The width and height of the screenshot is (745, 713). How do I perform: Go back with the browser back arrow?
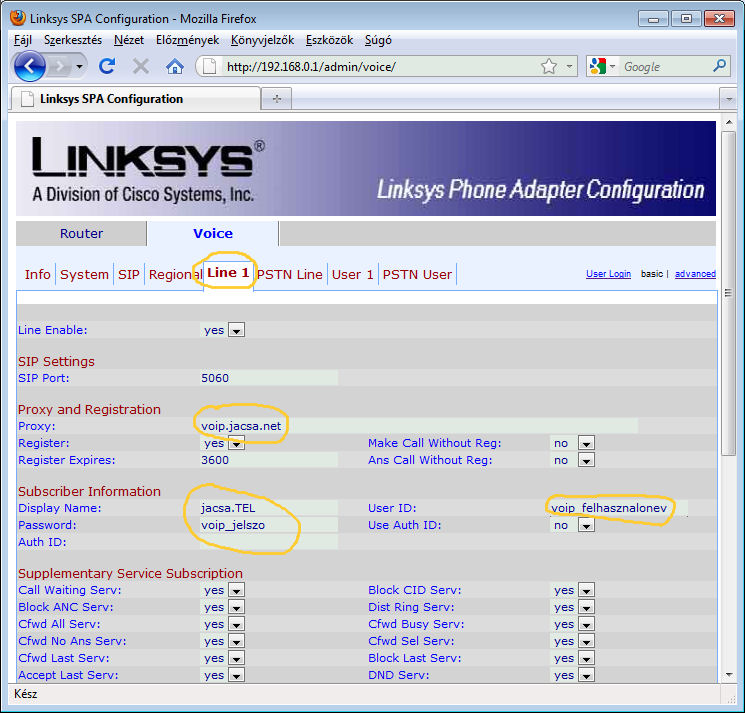click(x=29, y=66)
